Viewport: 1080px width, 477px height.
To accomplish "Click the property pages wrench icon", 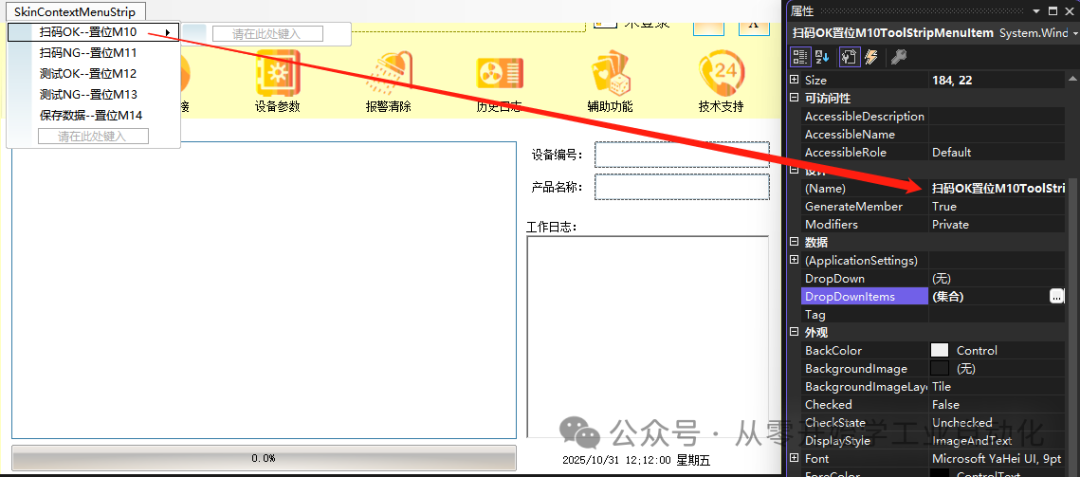I will coord(898,56).
